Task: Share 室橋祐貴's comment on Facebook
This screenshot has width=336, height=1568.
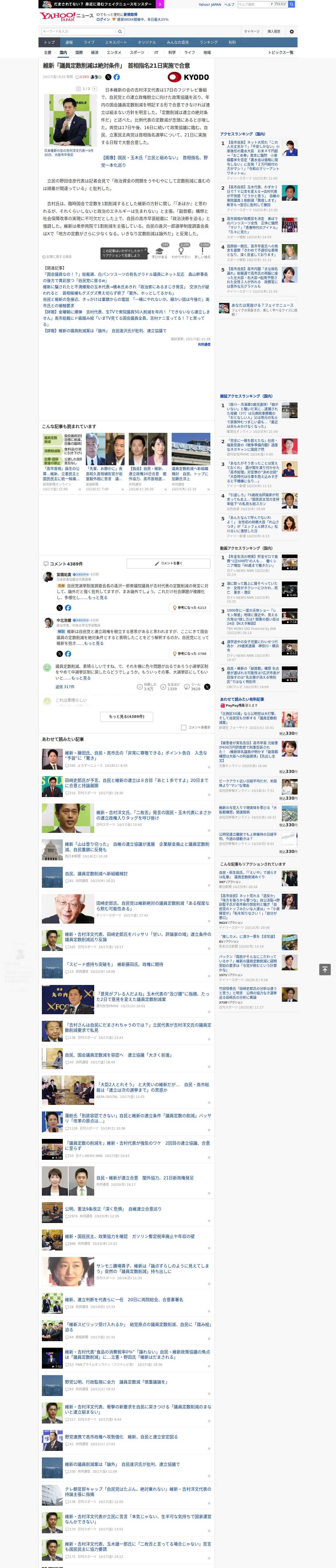Action: click(x=68, y=608)
